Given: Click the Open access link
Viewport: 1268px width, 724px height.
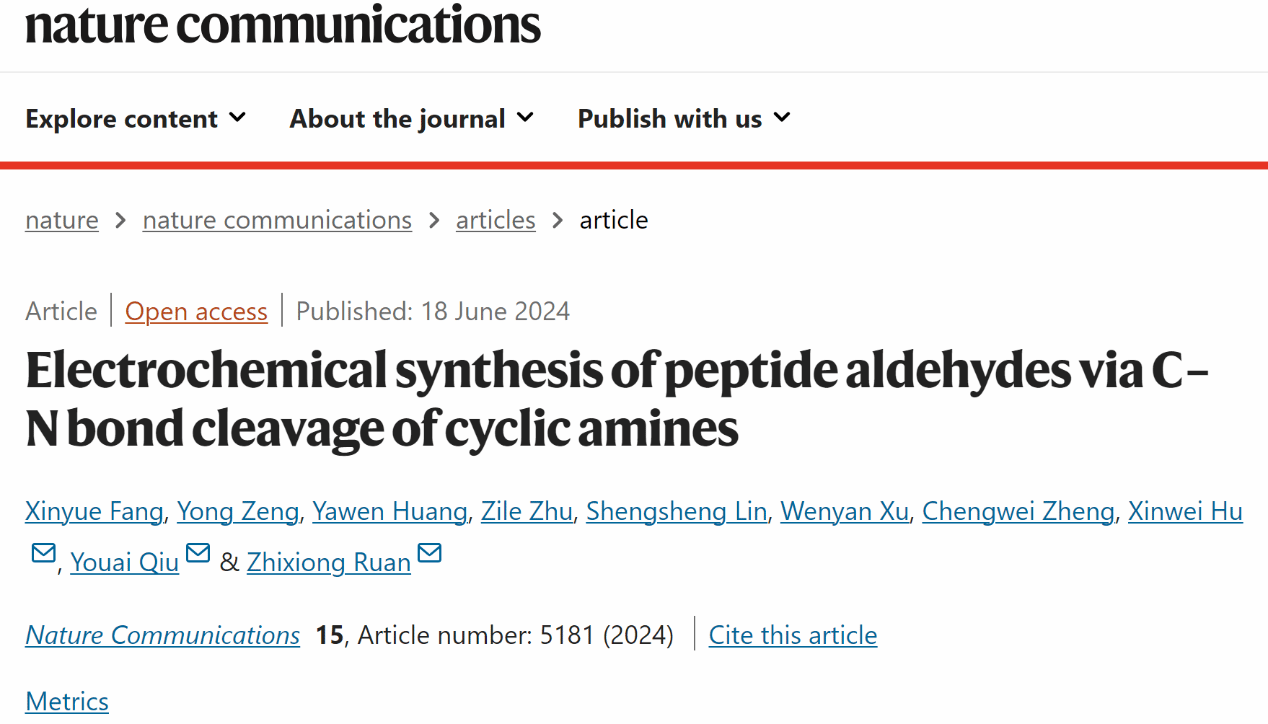Looking at the screenshot, I should pos(196,311).
